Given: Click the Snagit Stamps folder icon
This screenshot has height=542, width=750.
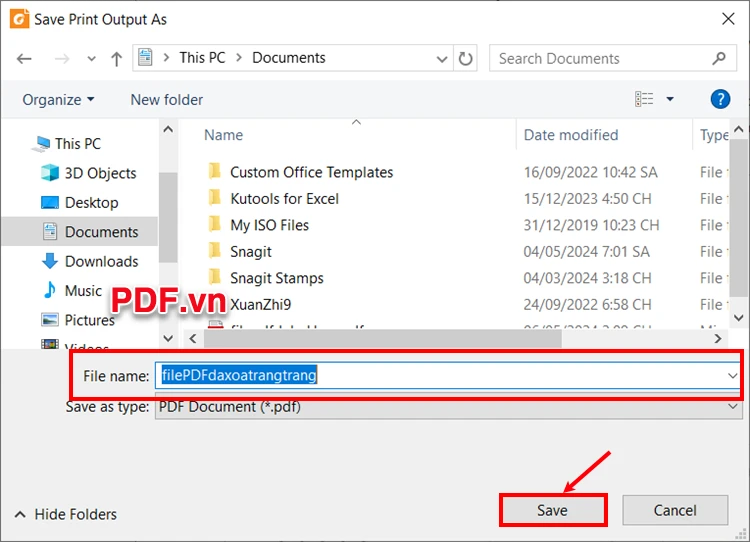Looking at the screenshot, I should coord(215,277).
